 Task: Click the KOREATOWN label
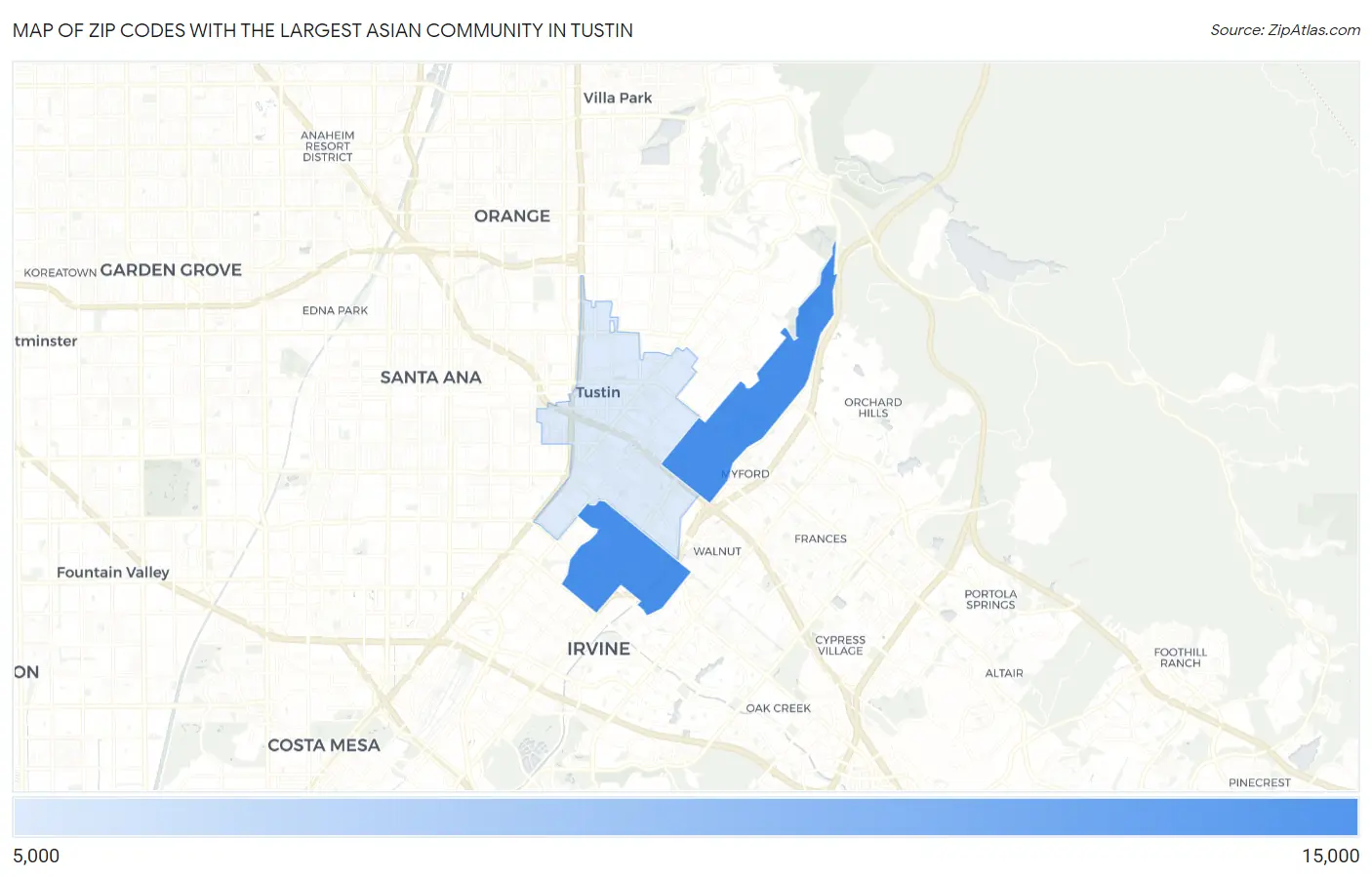60,273
